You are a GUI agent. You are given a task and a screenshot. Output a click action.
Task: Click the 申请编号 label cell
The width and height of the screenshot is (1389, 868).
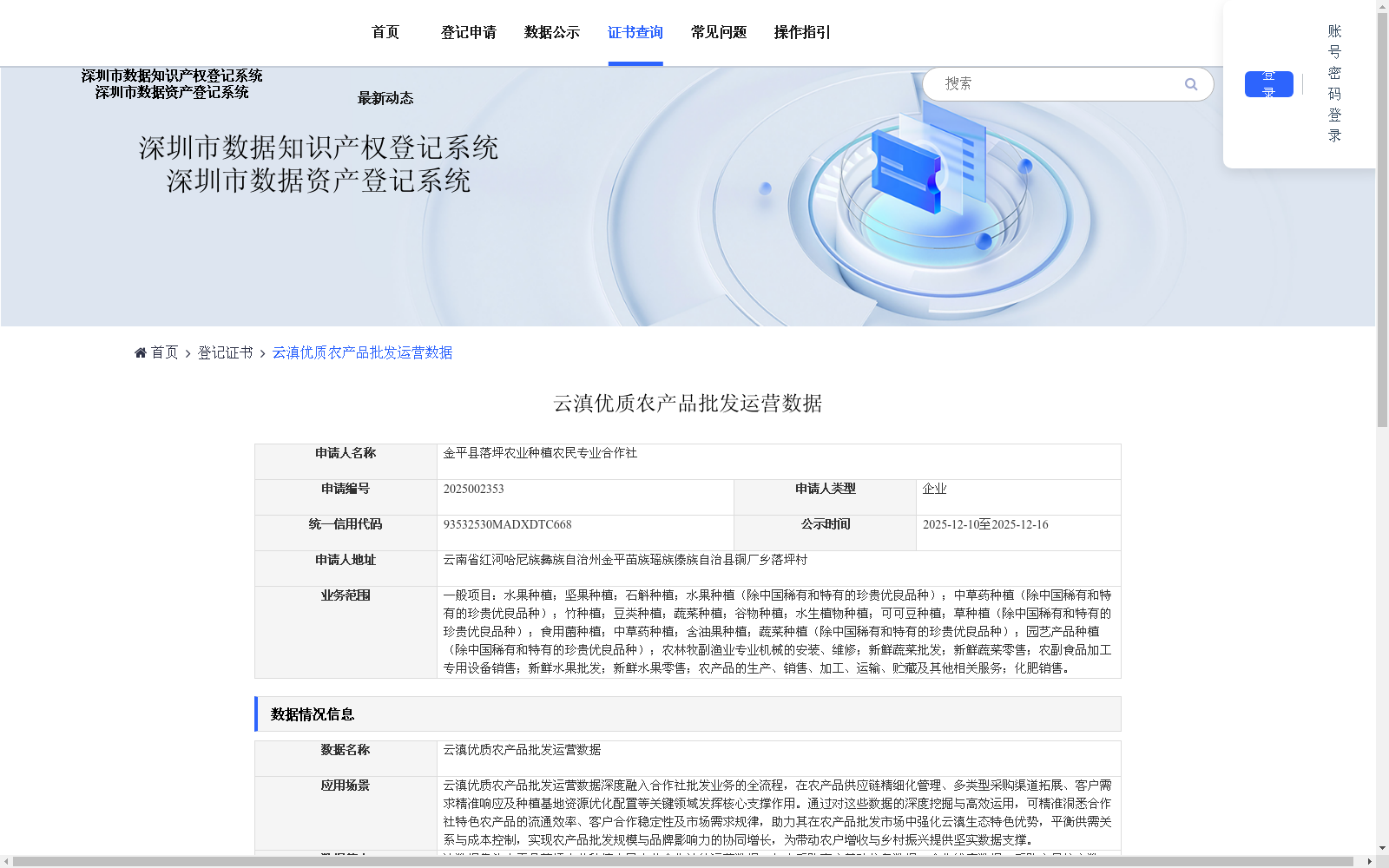[346, 497]
